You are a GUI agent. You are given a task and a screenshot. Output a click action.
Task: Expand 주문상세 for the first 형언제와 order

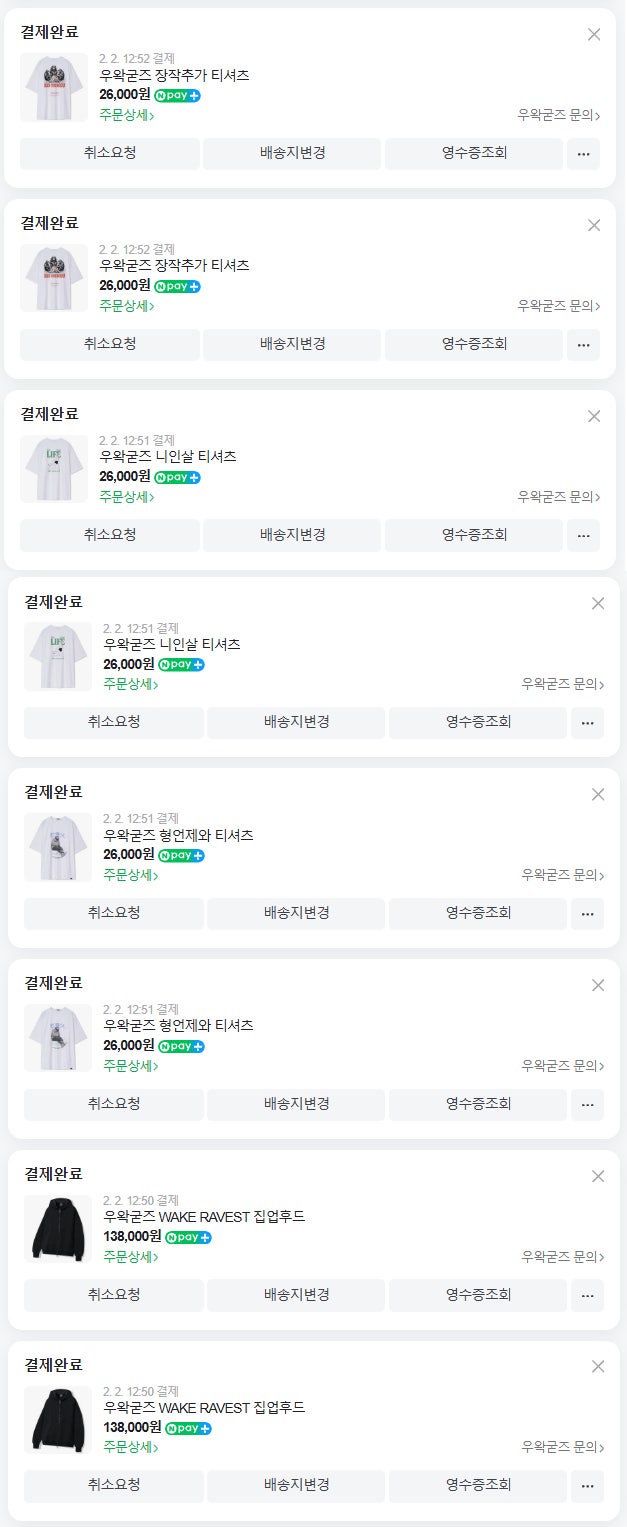(x=131, y=875)
